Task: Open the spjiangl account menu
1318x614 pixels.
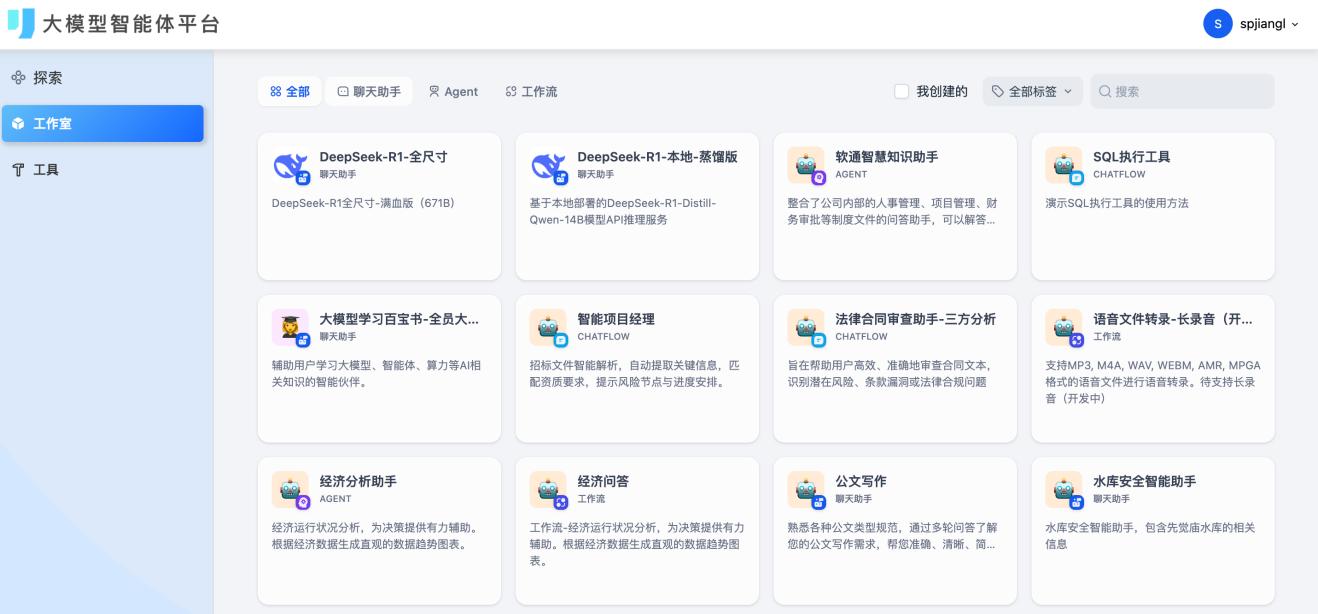Action: tap(1255, 23)
